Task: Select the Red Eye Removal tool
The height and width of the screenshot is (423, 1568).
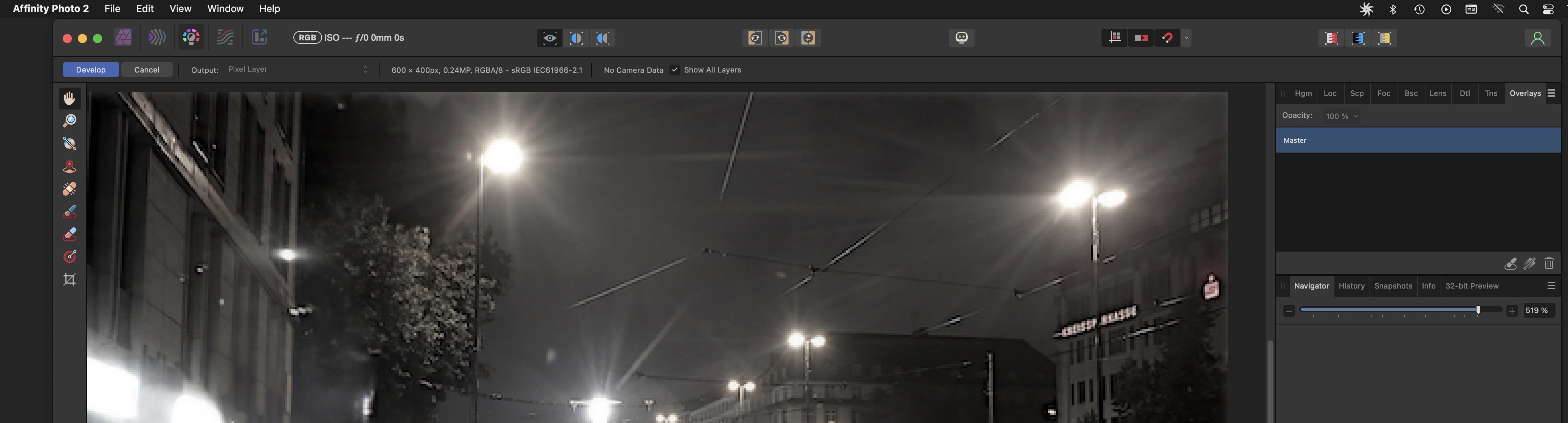Action: click(70, 167)
